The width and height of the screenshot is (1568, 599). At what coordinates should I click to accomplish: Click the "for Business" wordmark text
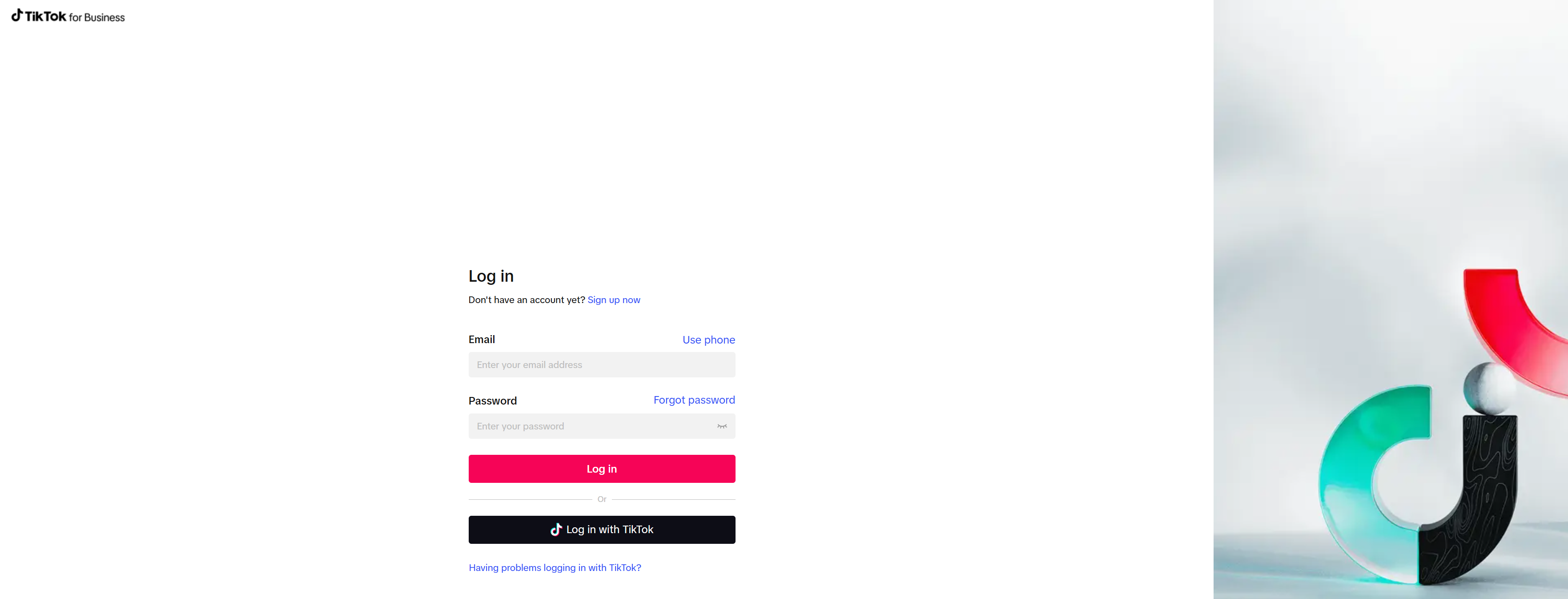point(97,18)
